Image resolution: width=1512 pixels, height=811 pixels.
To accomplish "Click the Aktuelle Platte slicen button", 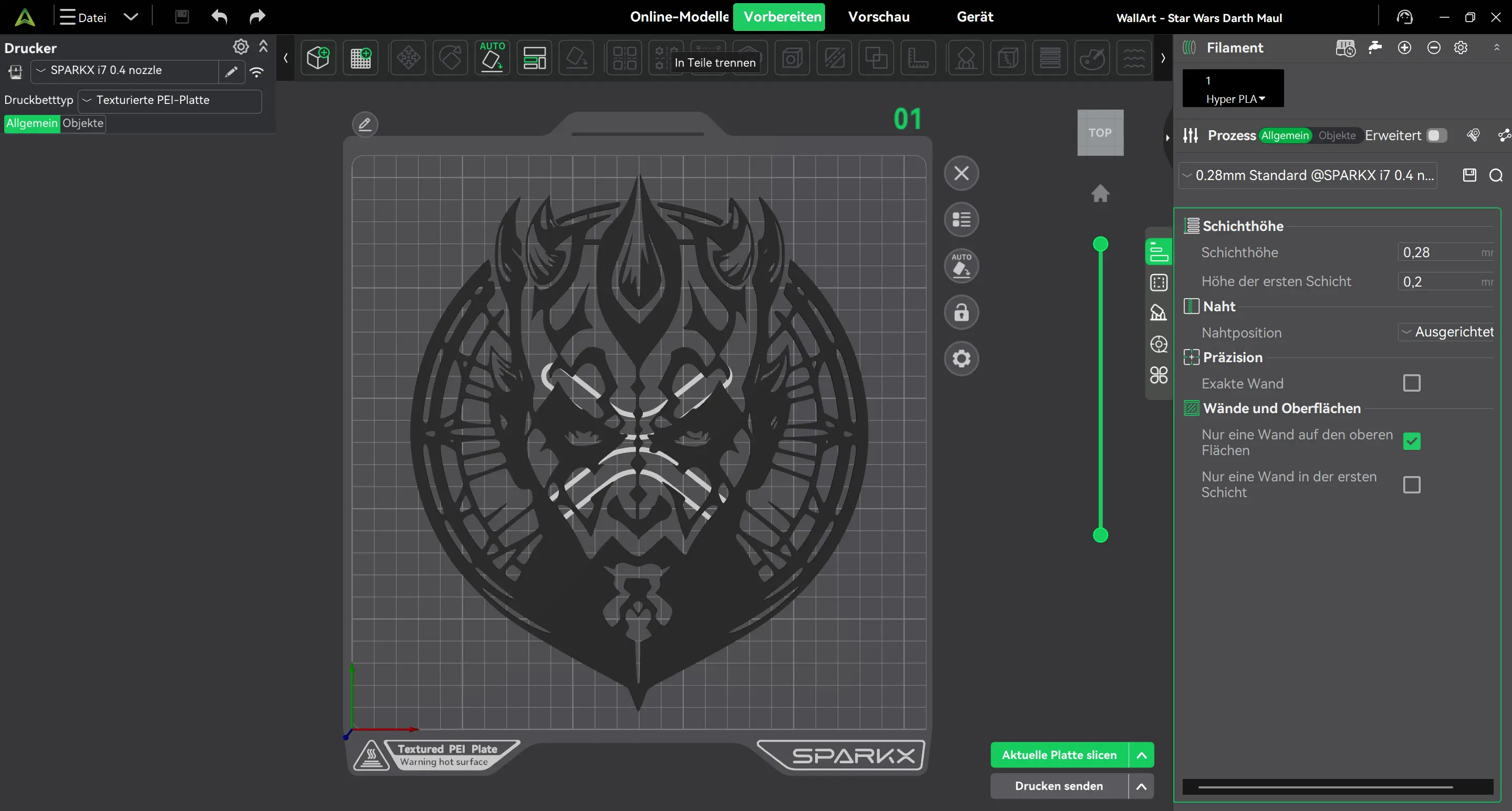I will 1059,755.
